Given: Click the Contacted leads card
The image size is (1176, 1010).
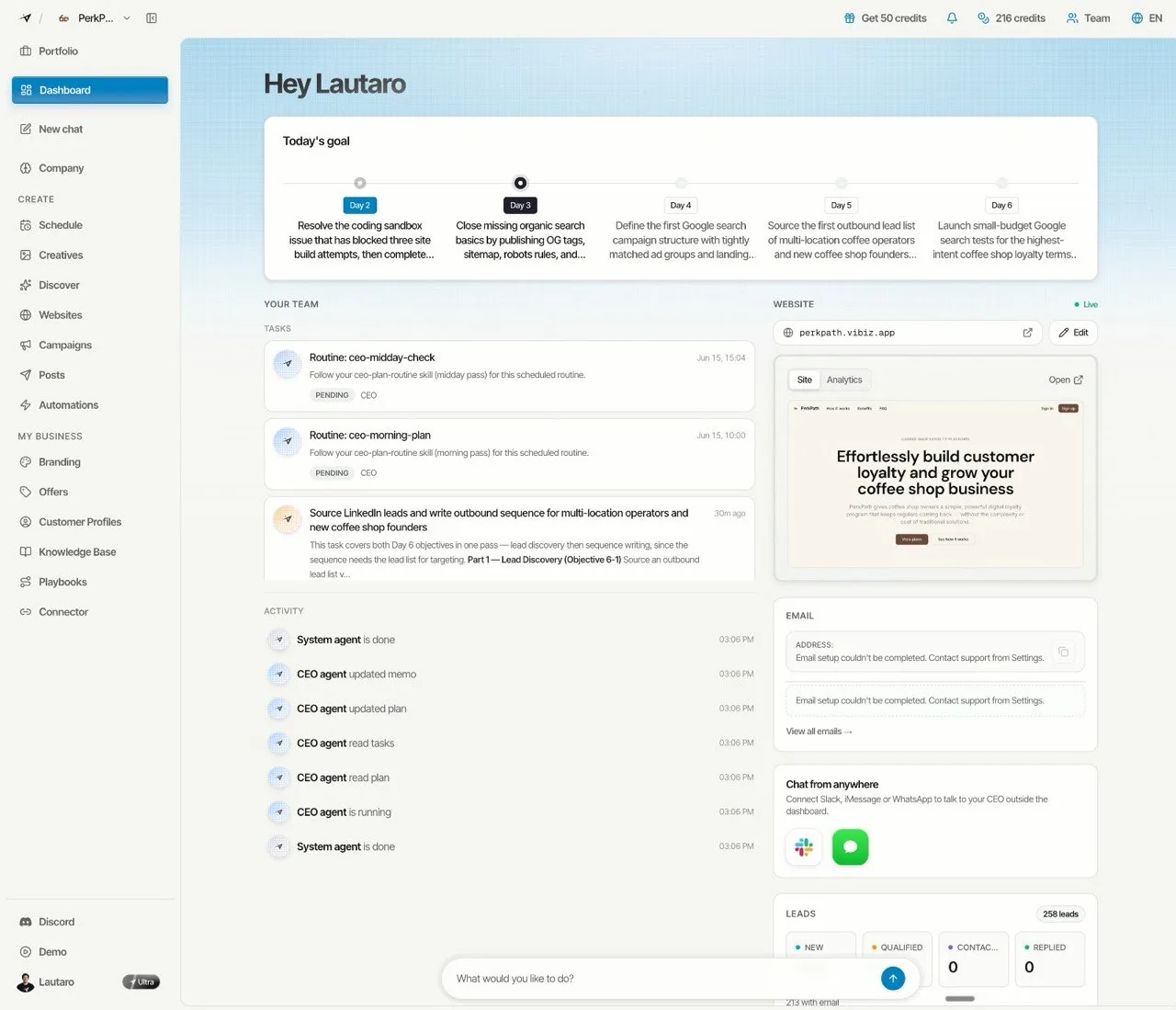Looking at the screenshot, I should click(973, 959).
